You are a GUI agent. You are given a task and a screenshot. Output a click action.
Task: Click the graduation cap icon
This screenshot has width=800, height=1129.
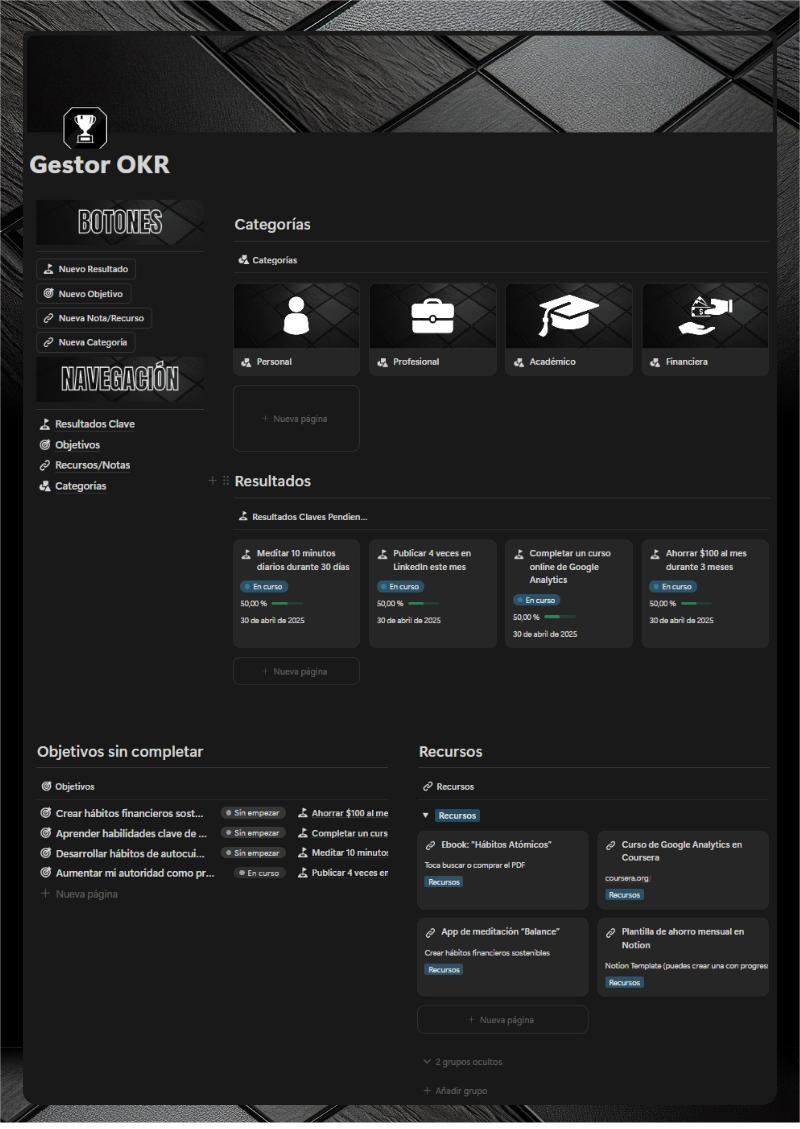tap(568, 315)
